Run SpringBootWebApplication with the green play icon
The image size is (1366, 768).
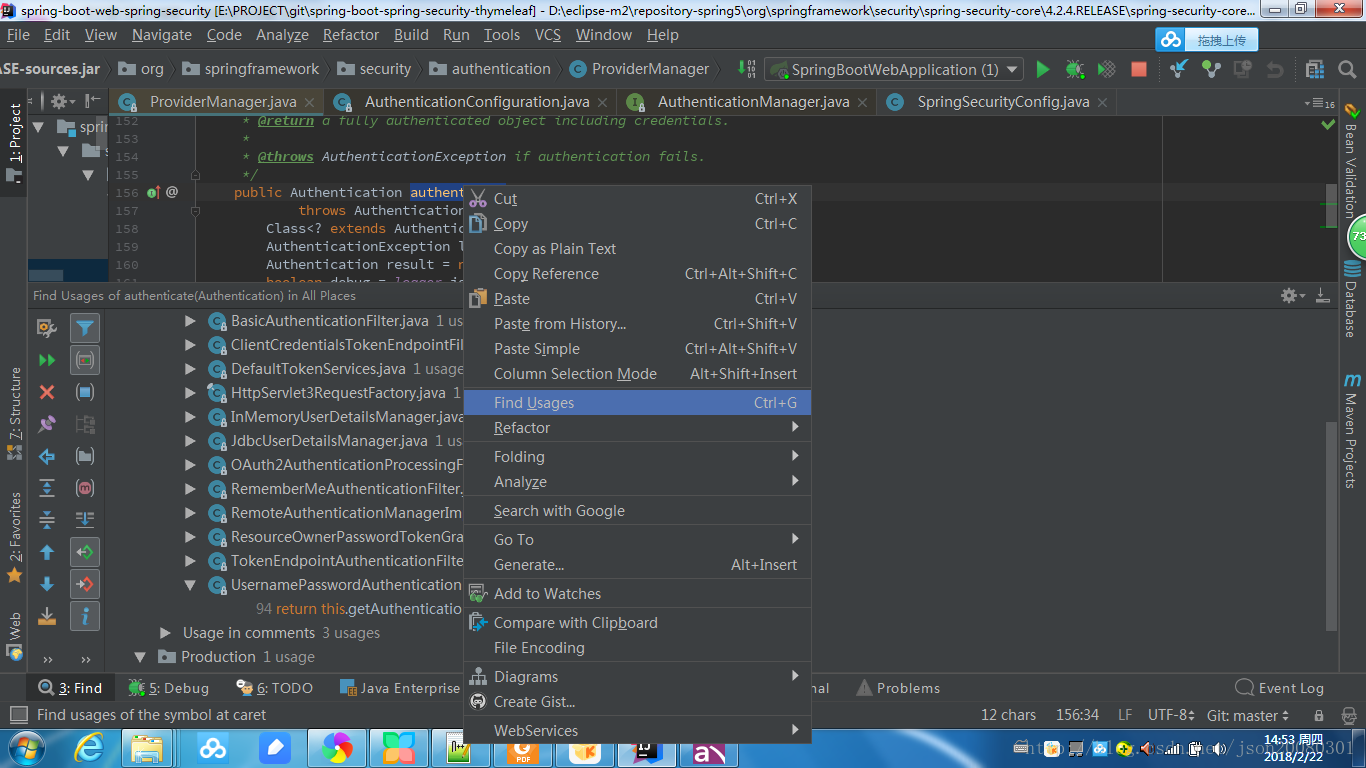[1043, 69]
